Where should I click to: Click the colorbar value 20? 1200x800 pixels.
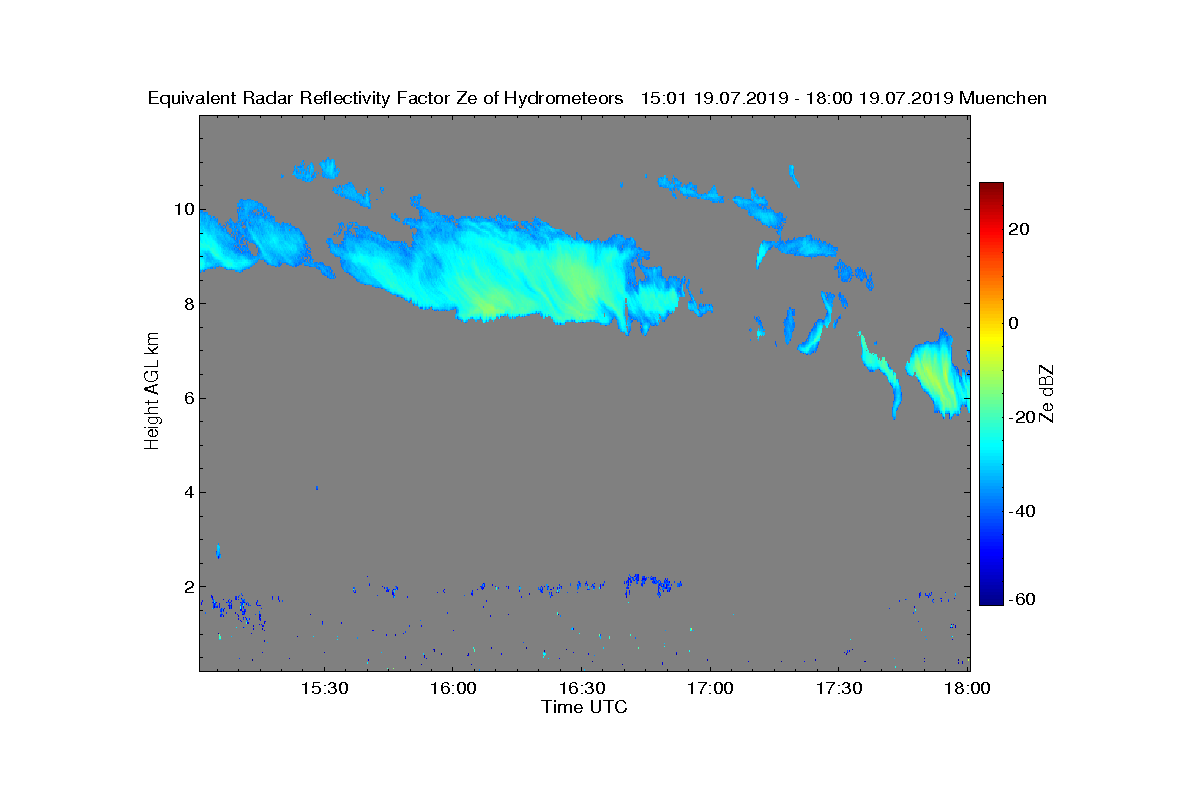point(1020,229)
